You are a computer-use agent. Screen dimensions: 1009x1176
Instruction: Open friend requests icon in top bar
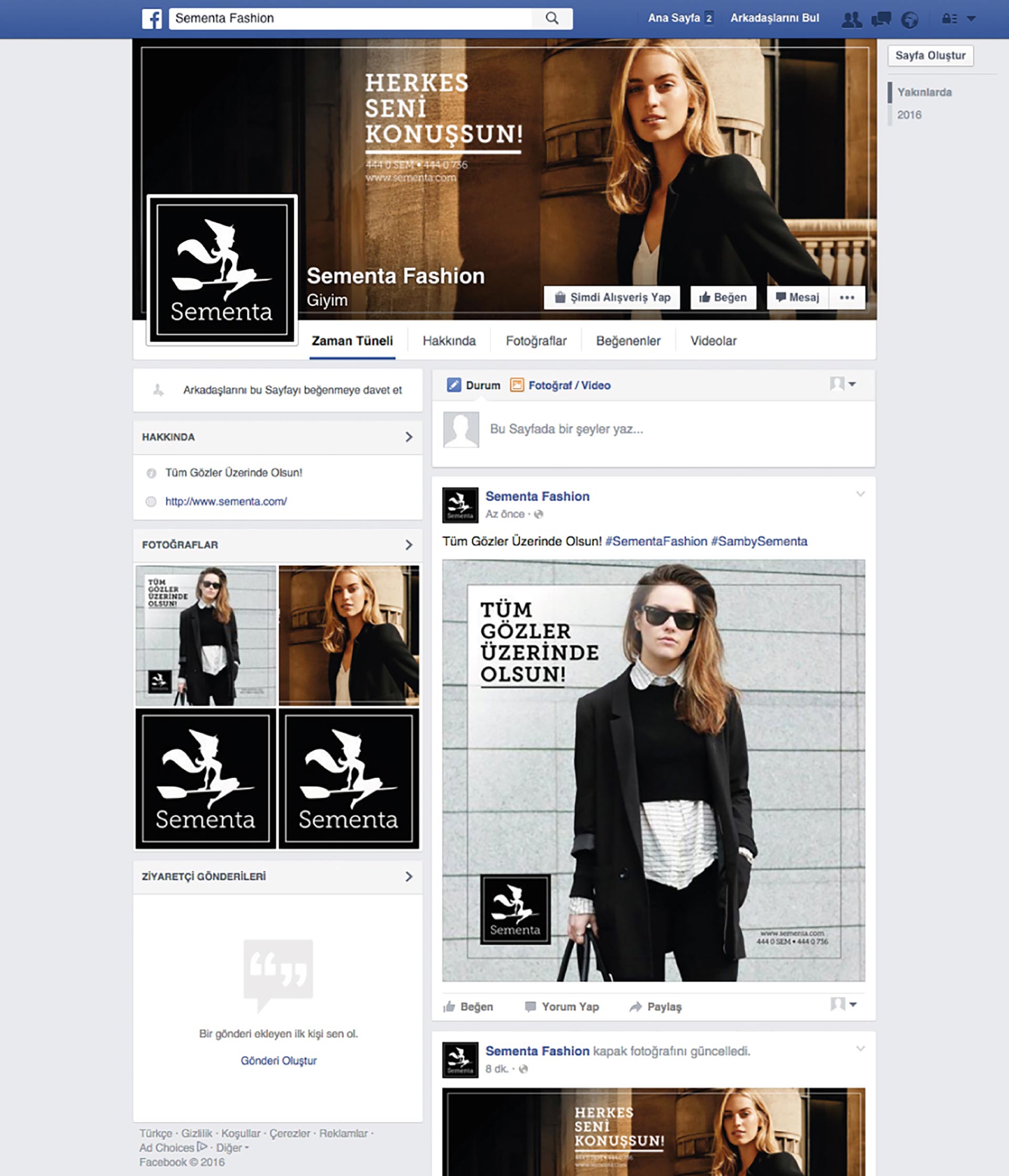point(851,20)
